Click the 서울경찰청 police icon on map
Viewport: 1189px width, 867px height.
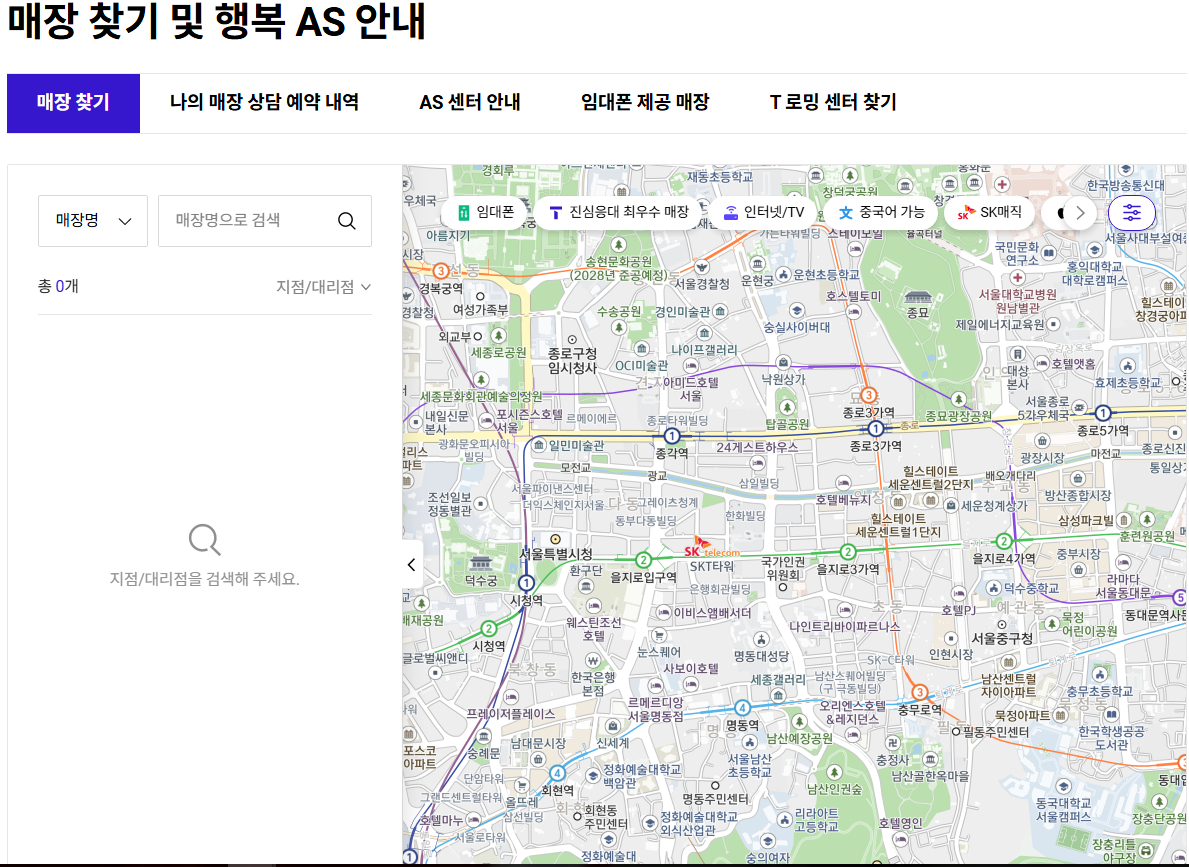tap(702, 267)
